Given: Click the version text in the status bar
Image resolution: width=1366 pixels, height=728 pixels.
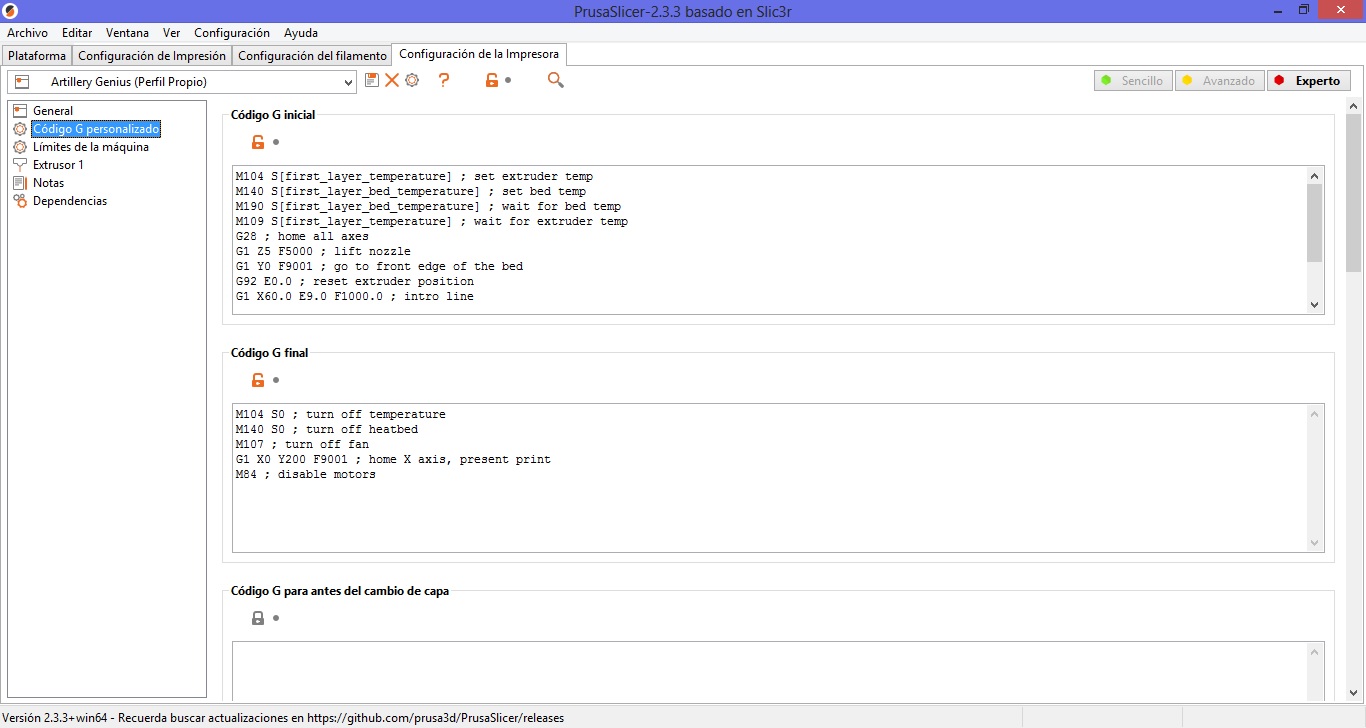Looking at the screenshot, I should pyautogui.click(x=283, y=718).
